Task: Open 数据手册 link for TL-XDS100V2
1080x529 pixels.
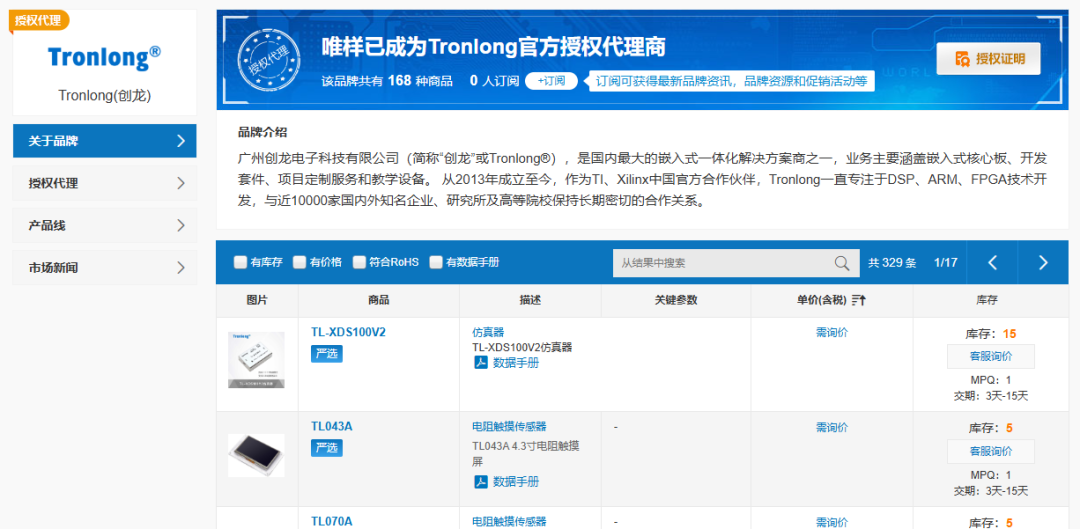Action: click(516, 363)
